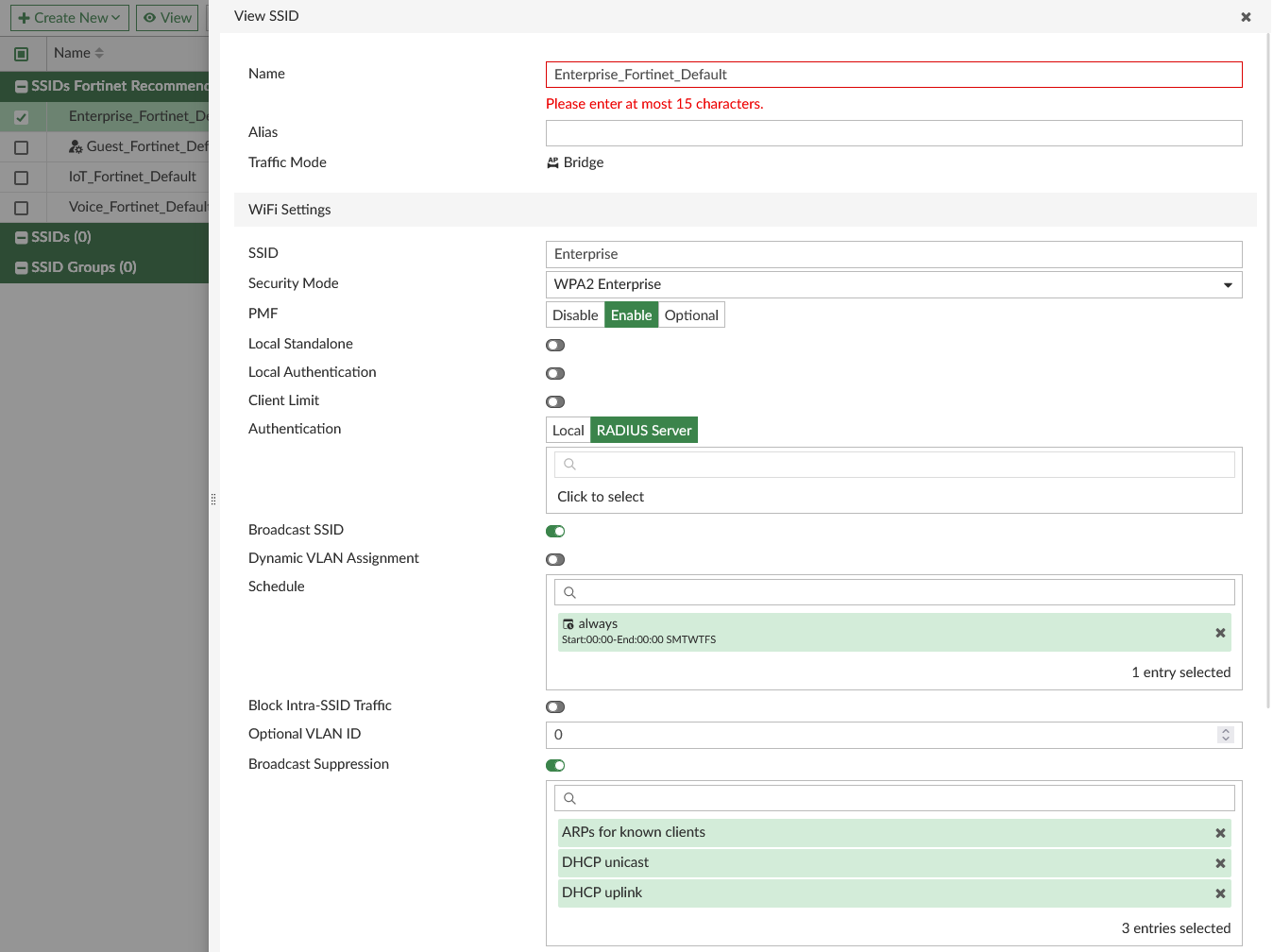Viewport: 1273px width, 952px height.
Task: Click 'Click to select' for RADIUS server
Action: [601, 497]
